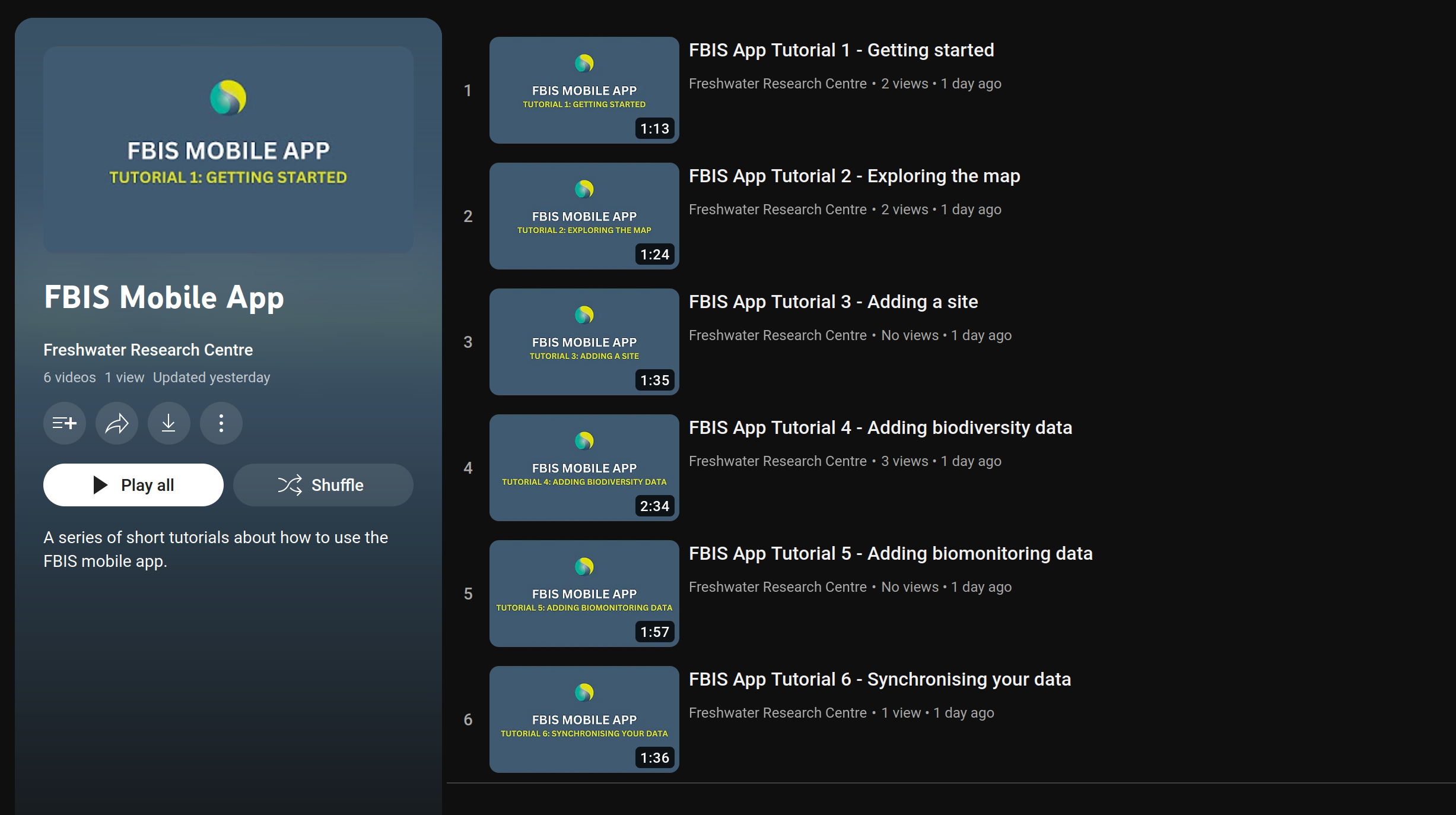Open the Freshwater Research Centre channel under the playlist title
This screenshot has width=1456, height=815.
(x=148, y=350)
